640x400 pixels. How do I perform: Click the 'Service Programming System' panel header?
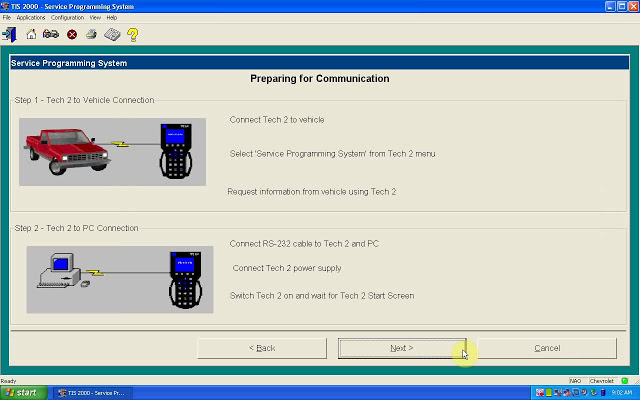[x=319, y=63]
